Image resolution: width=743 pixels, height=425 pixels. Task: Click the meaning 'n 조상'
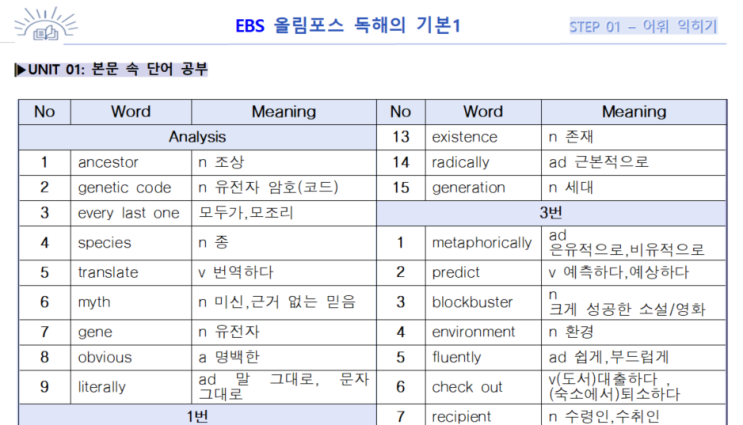[221, 162]
